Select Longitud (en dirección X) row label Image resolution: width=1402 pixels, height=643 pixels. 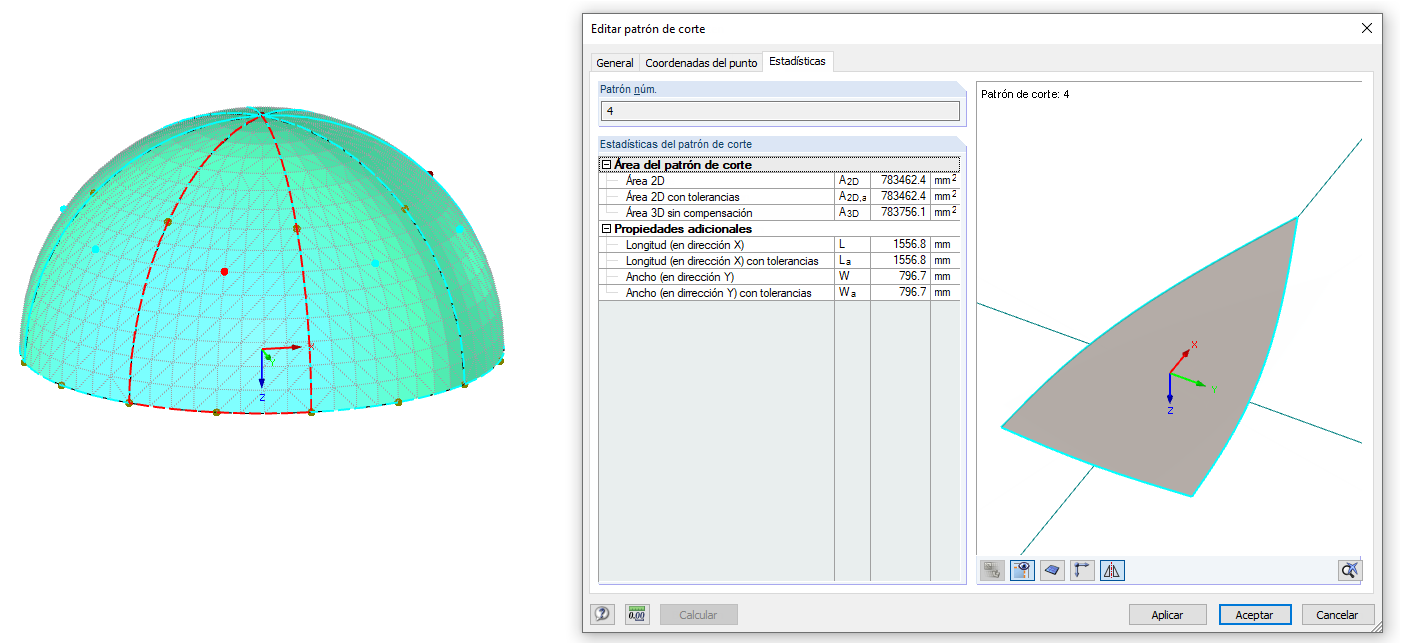pyautogui.click(x=685, y=245)
